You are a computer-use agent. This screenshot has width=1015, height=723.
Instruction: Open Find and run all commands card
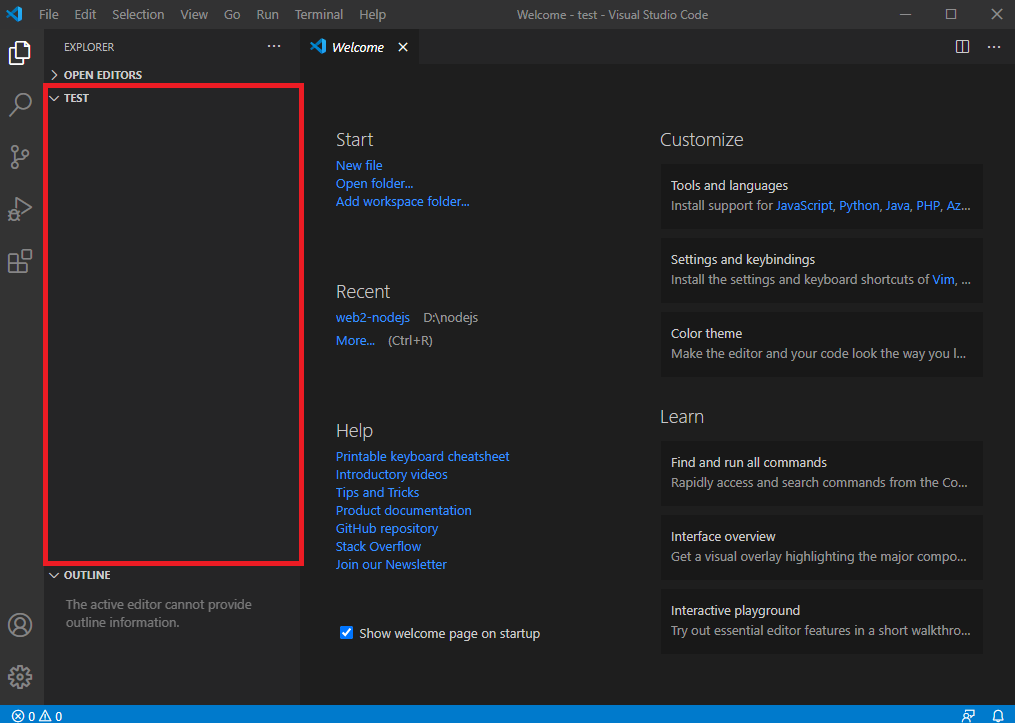pyautogui.click(x=821, y=473)
